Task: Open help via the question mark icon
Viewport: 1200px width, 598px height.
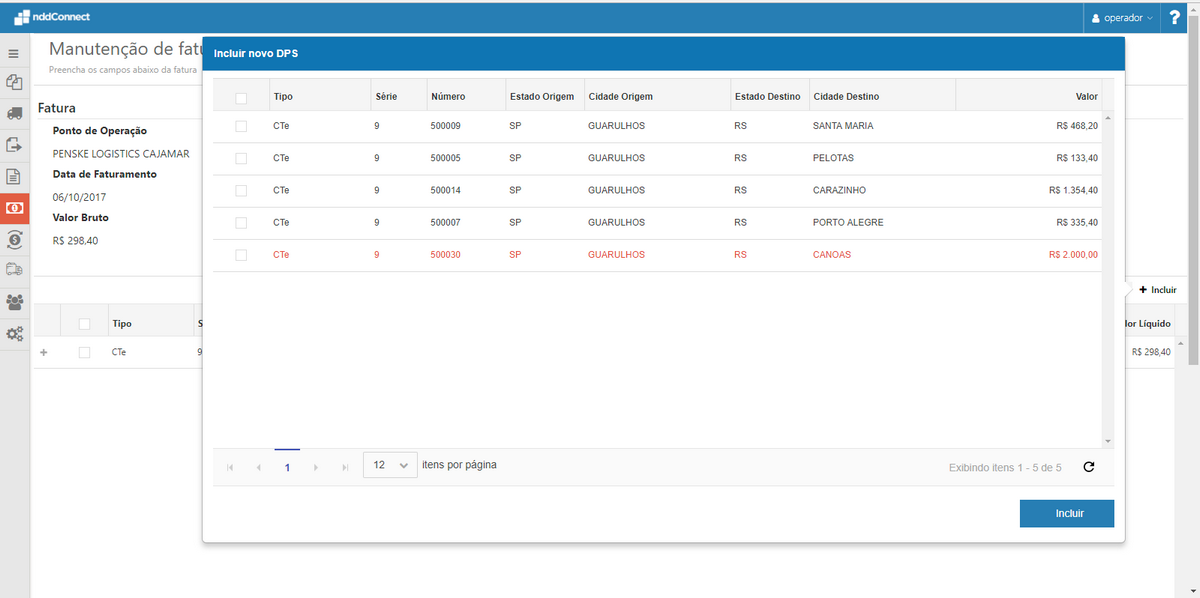Action: 1174,17
